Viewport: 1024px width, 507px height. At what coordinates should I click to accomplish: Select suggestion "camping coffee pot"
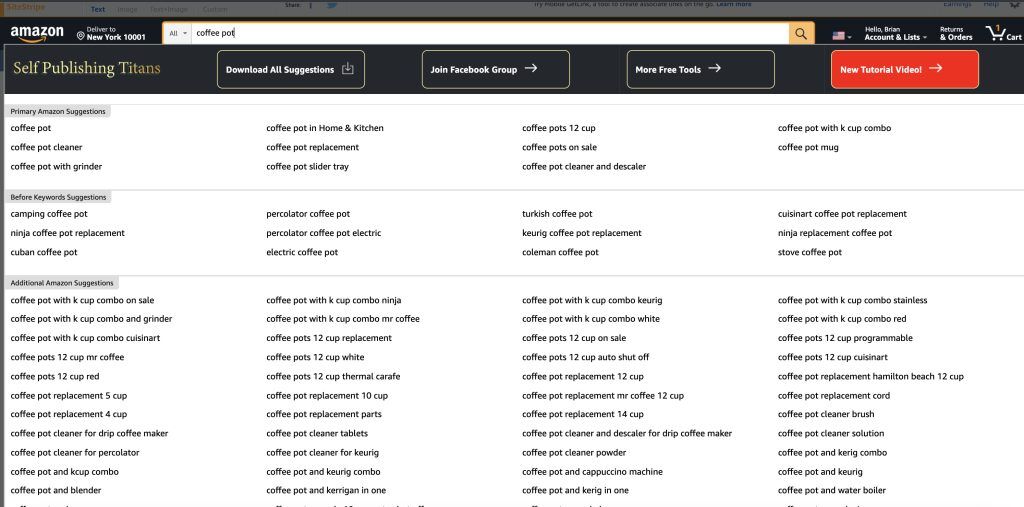click(x=49, y=214)
